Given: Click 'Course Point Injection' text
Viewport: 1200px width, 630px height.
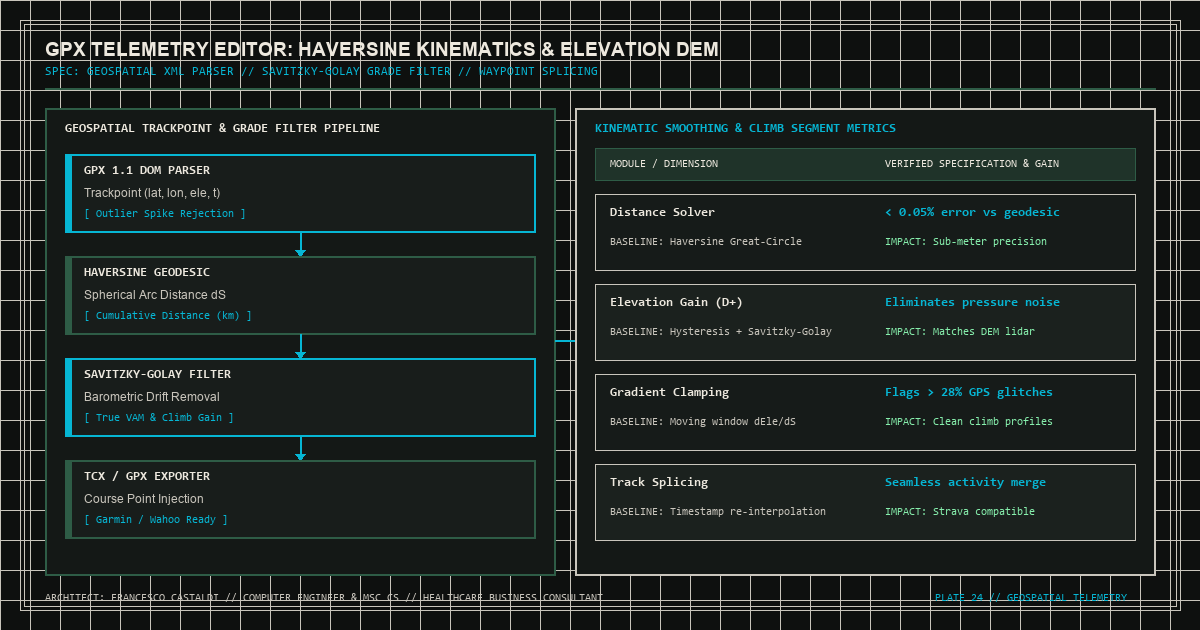Looking at the screenshot, I should [x=144, y=499].
